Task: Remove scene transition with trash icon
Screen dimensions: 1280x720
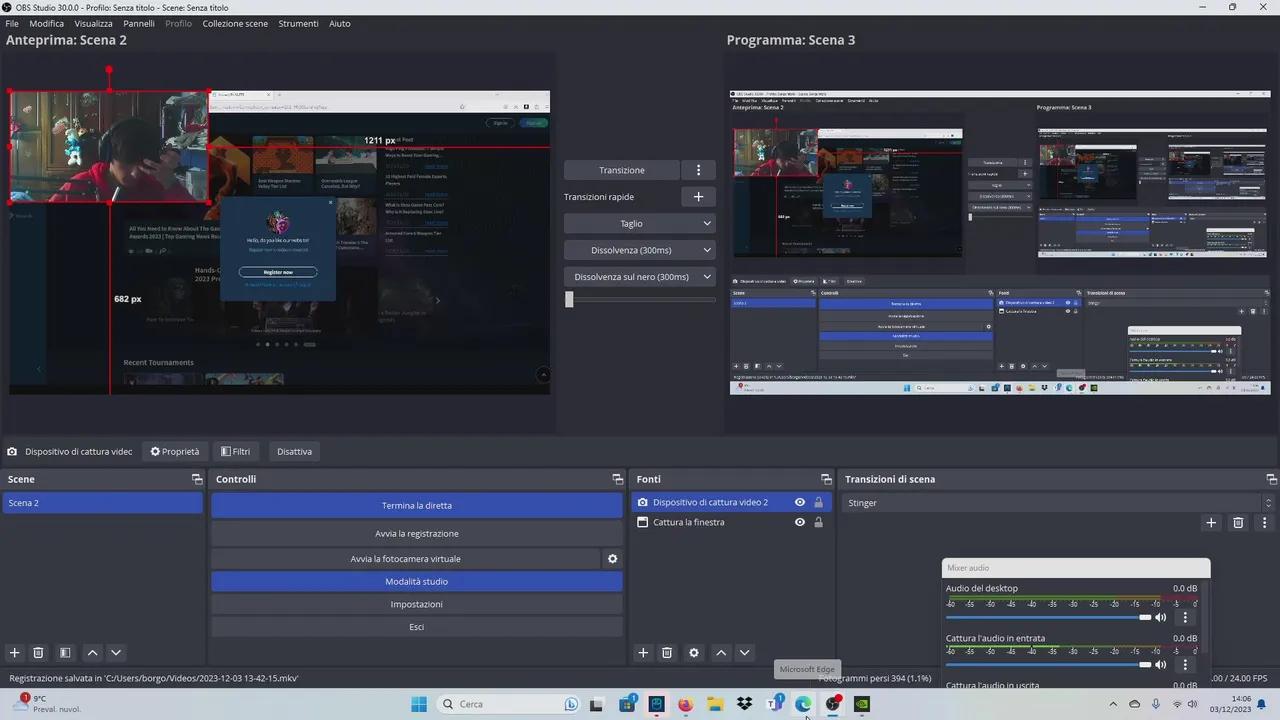Action: point(1238,522)
